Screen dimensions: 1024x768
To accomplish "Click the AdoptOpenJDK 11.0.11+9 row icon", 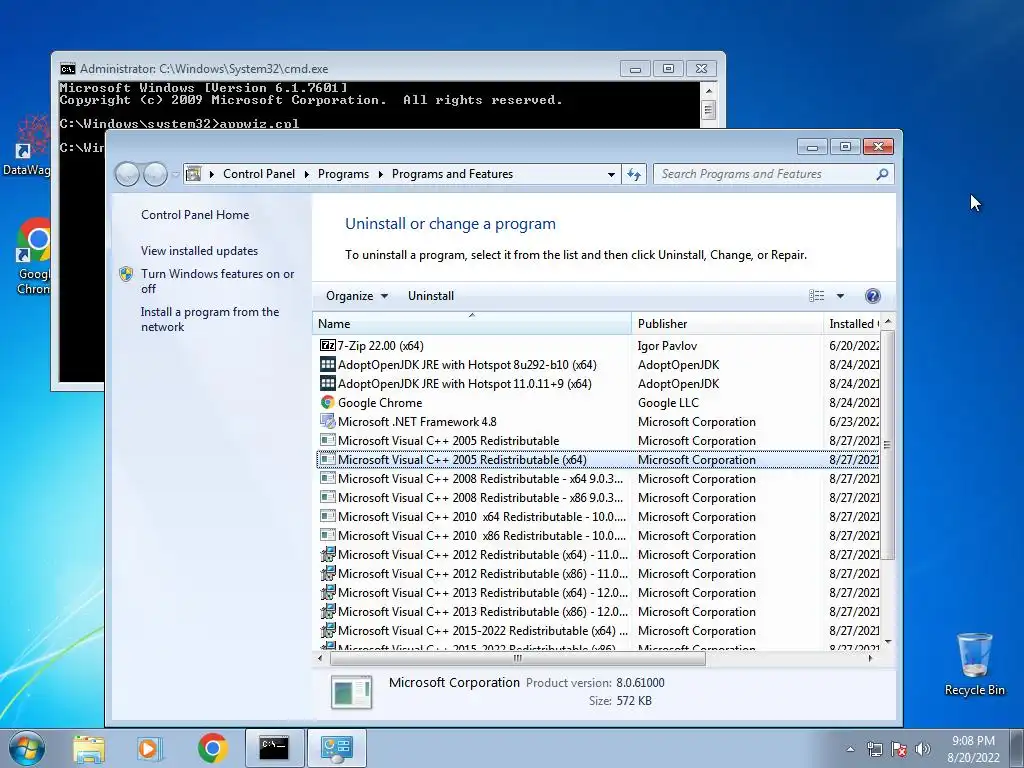I will (x=327, y=383).
